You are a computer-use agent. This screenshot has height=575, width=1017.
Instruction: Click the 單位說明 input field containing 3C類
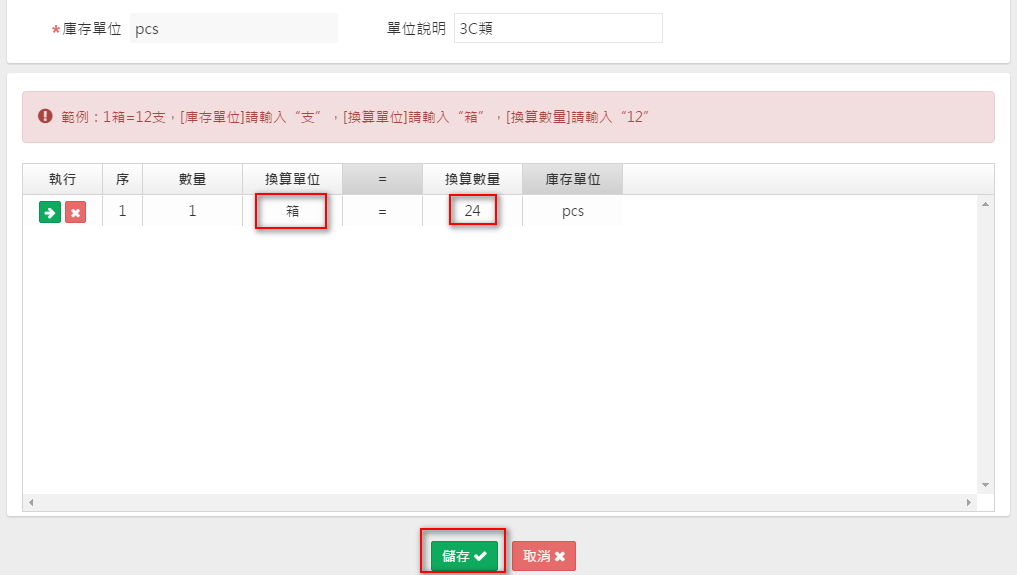pyautogui.click(x=558, y=29)
